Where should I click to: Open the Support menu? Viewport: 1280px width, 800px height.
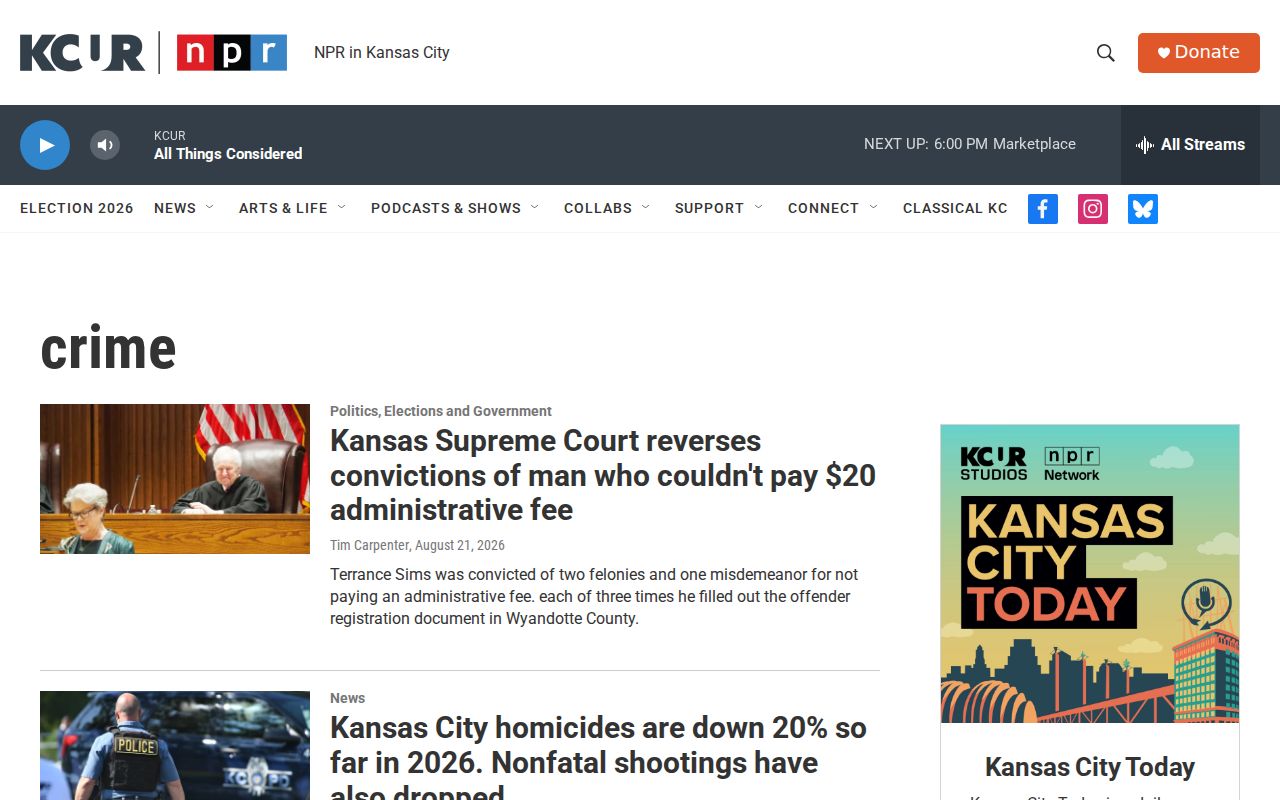tap(709, 208)
